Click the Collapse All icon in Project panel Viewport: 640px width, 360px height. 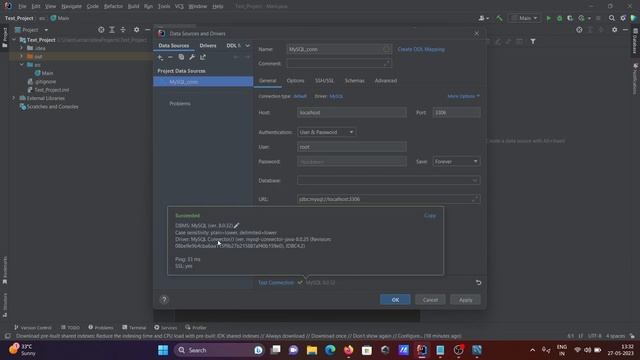(x=123, y=30)
